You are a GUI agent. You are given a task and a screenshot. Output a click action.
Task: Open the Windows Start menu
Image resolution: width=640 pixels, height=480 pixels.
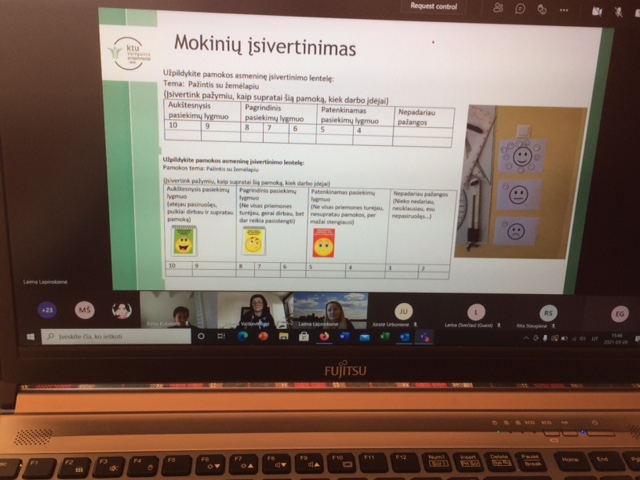[x=31, y=336]
